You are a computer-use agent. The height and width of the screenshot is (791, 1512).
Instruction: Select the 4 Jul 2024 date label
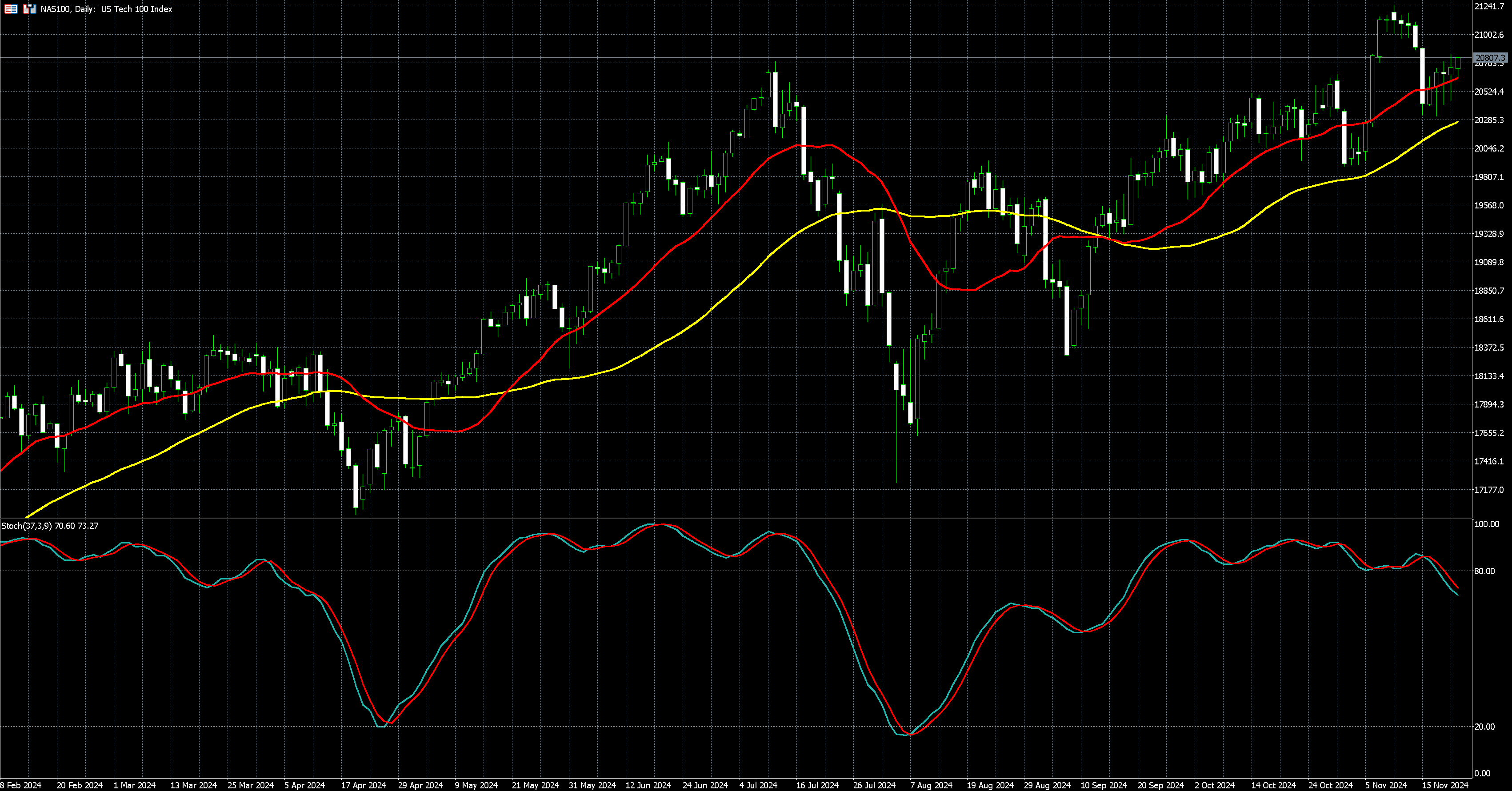tap(758, 785)
